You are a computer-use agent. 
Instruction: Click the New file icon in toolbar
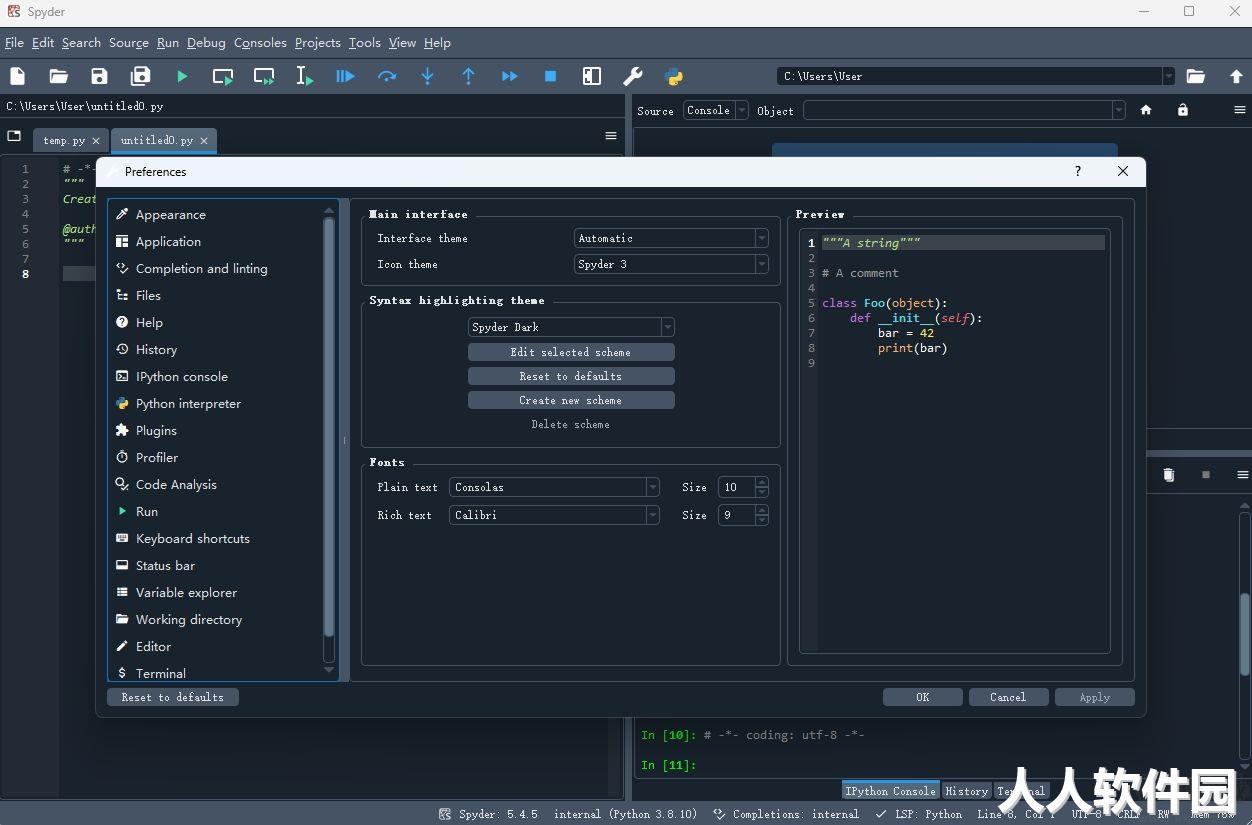17,76
